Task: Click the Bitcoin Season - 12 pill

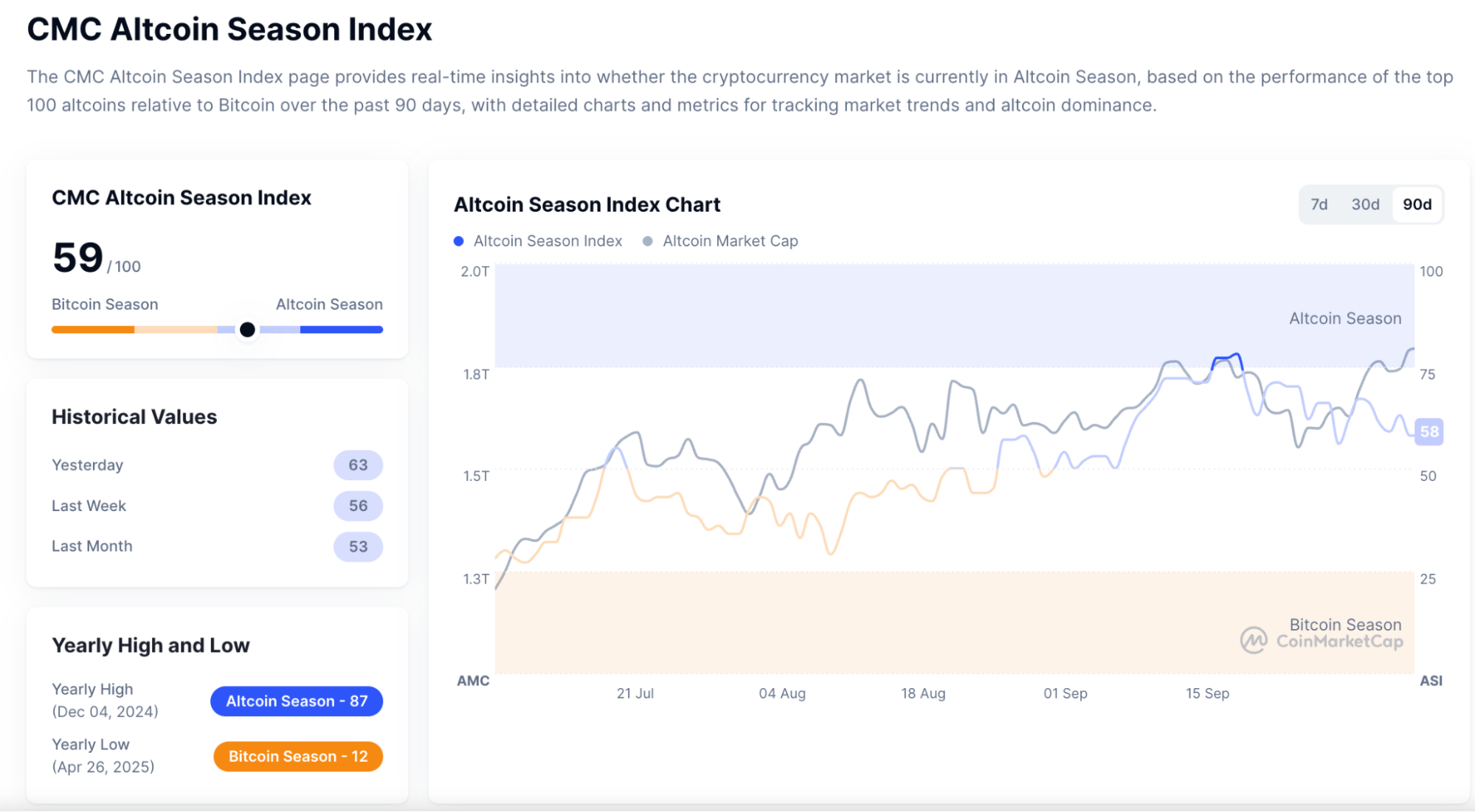Action: pyautogui.click(x=298, y=756)
